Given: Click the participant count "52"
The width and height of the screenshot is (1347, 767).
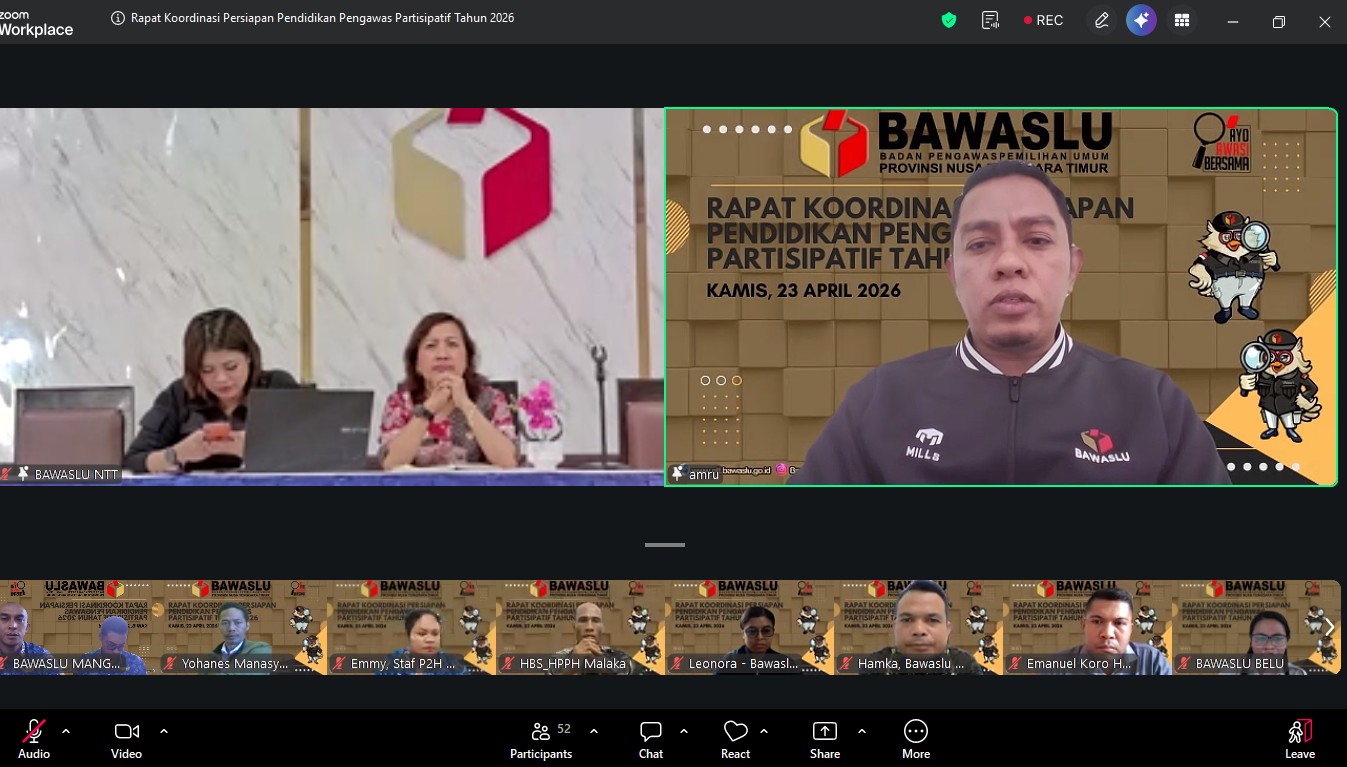Looking at the screenshot, I should 564,729.
